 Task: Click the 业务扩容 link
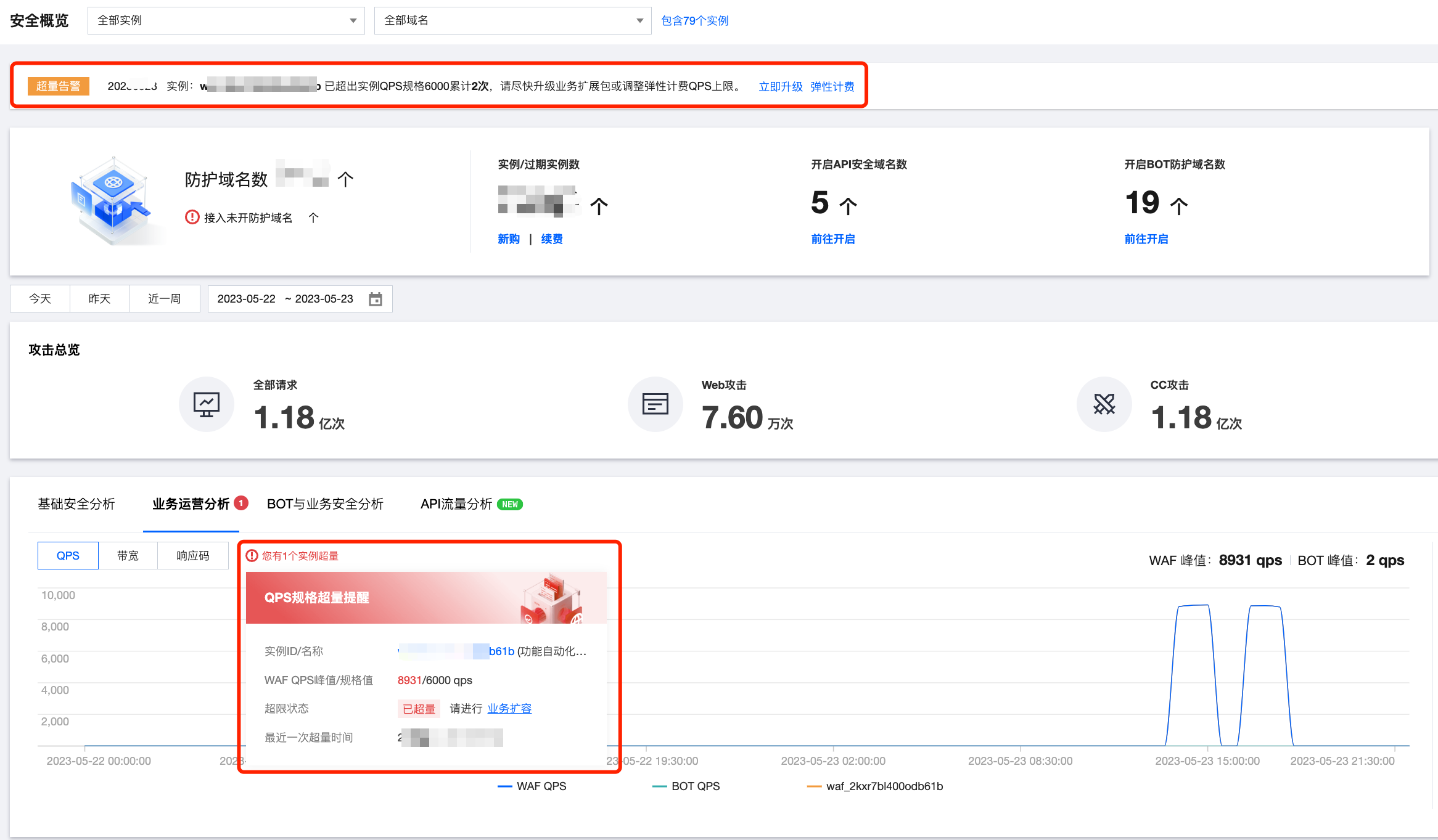coord(509,709)
